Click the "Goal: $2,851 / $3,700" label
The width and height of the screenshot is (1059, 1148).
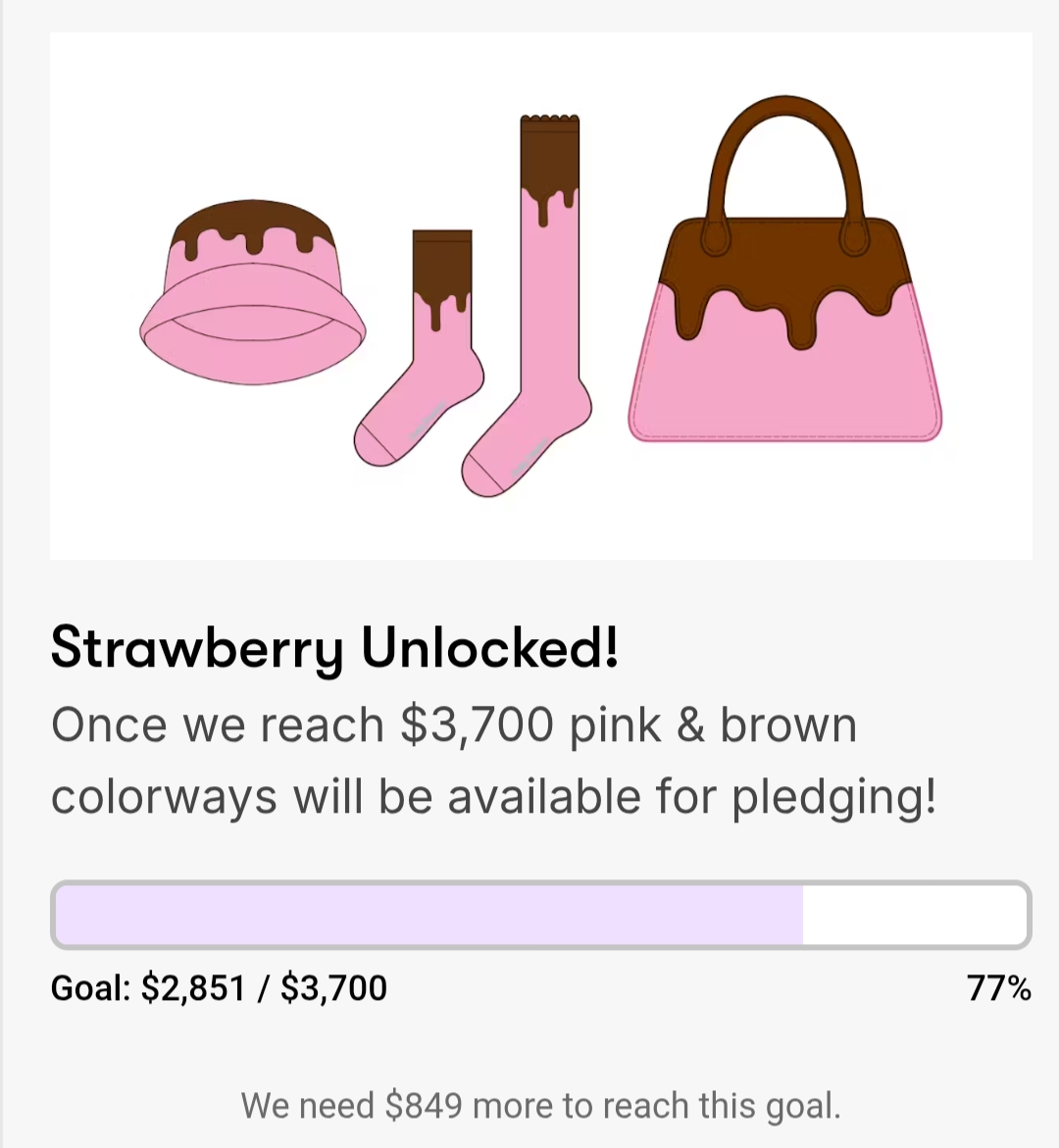[219, 987]
